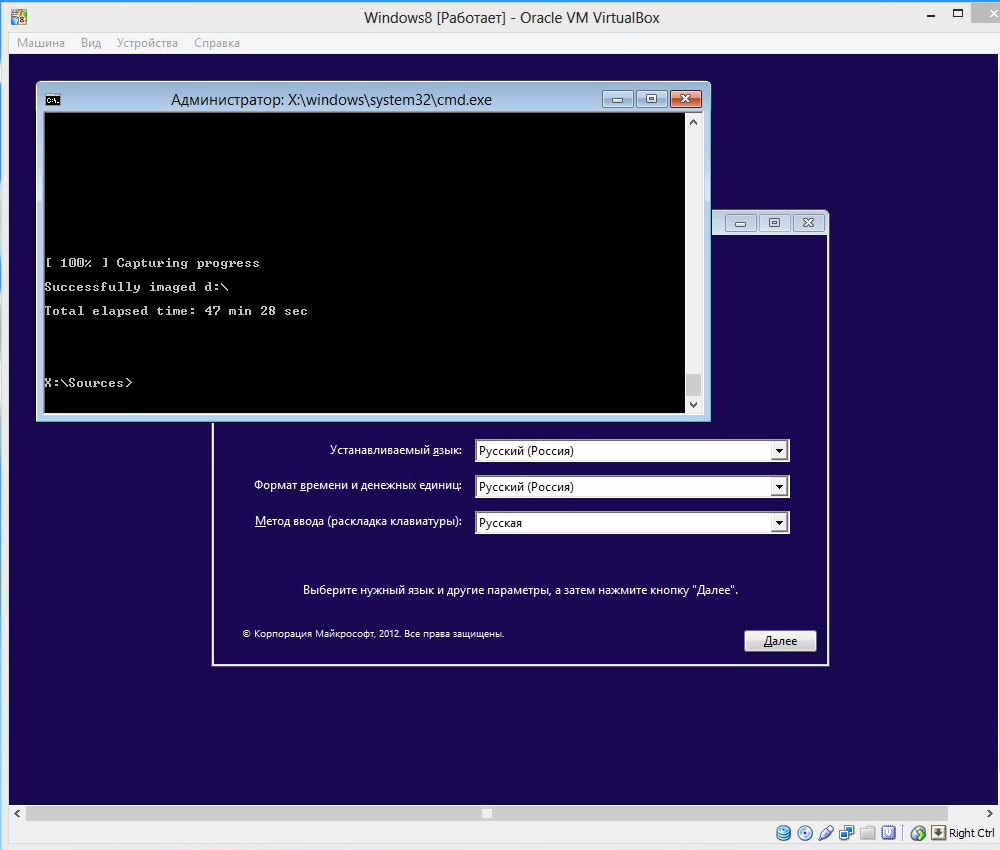Click the virtualization CPU chip status icon

click(x=888, y=833)
